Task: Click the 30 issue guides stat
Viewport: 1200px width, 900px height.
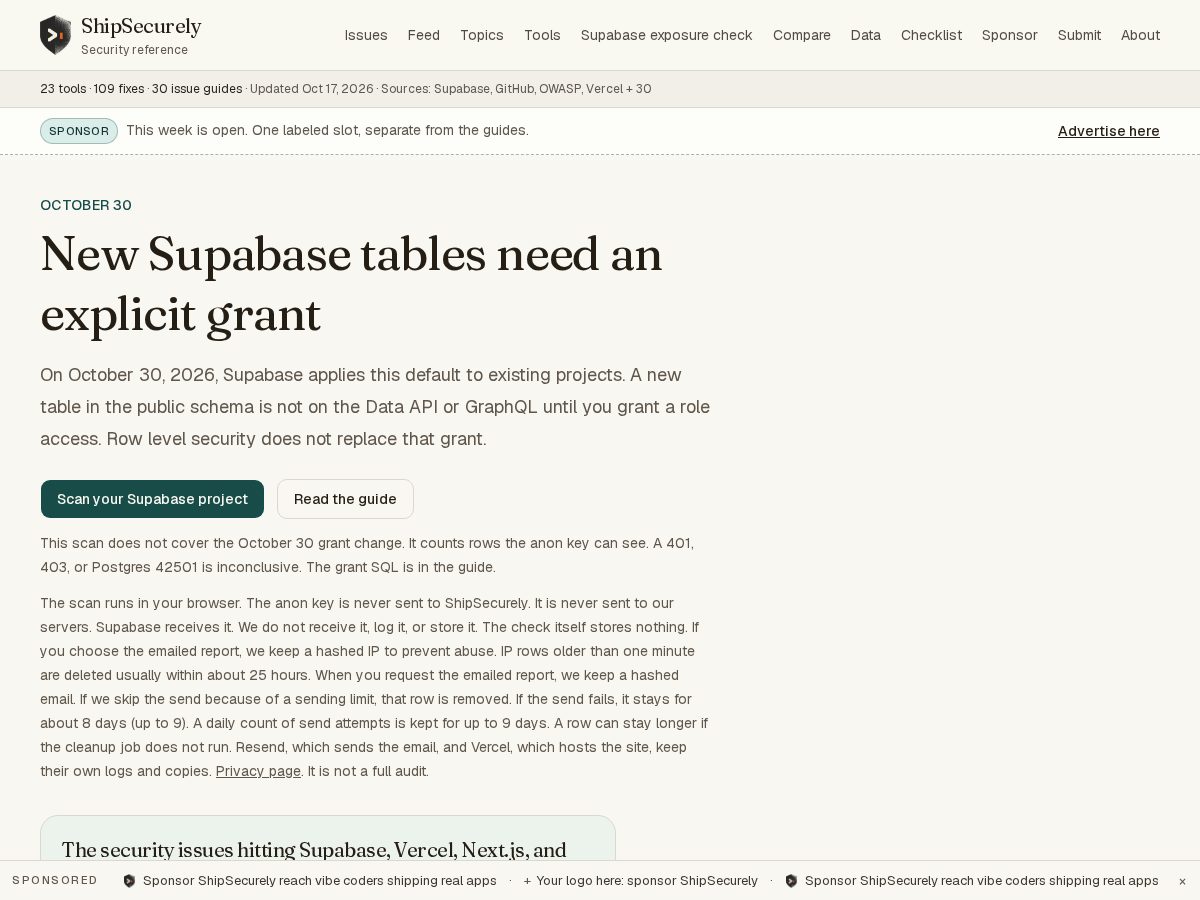Action: [197, 89]
